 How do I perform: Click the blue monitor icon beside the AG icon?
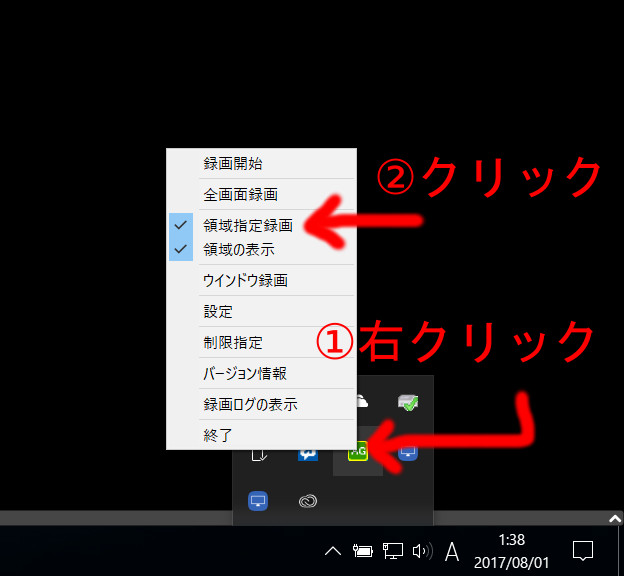pos(408,453)
